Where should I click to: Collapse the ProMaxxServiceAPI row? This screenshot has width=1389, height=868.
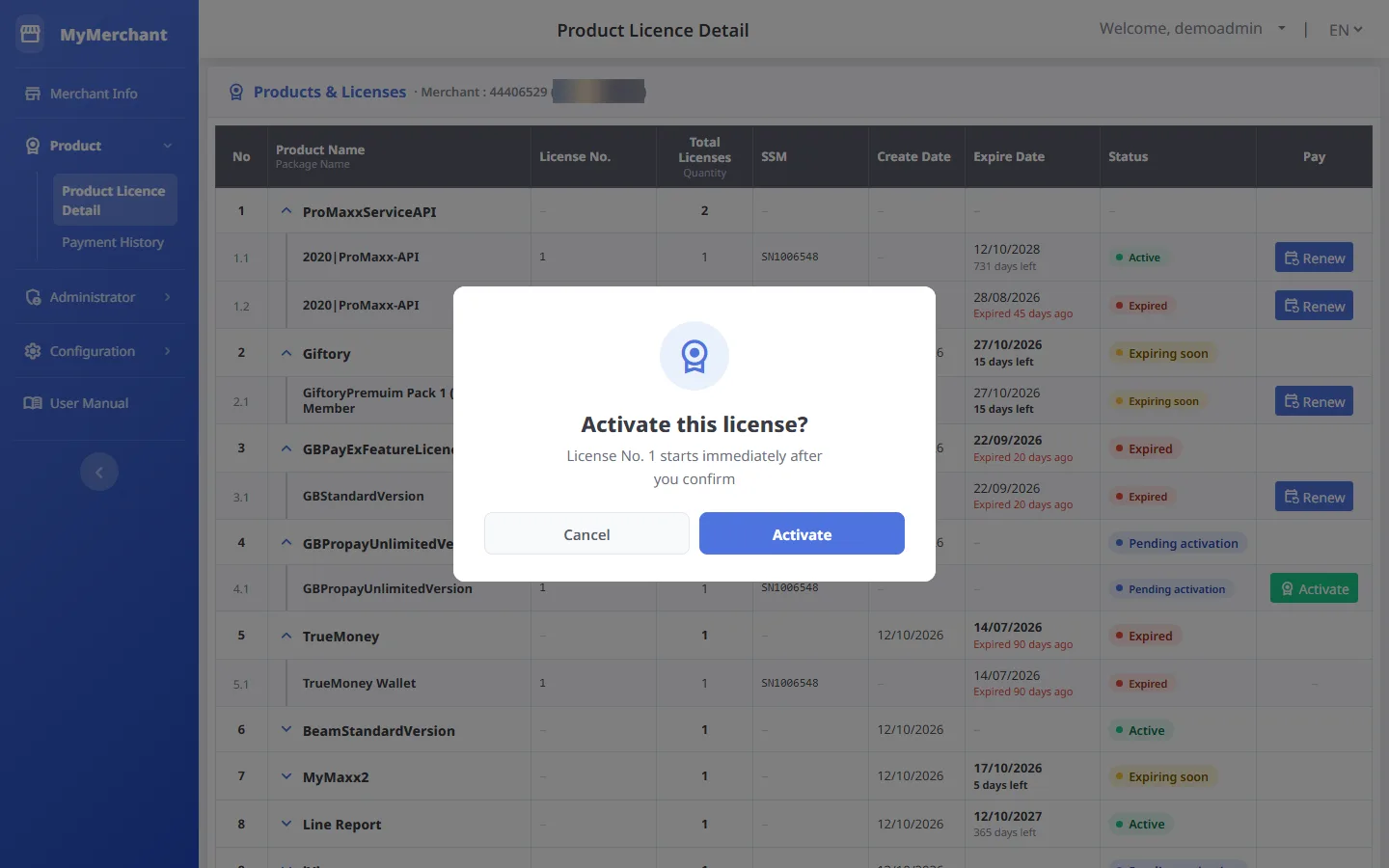coord(286,211)
